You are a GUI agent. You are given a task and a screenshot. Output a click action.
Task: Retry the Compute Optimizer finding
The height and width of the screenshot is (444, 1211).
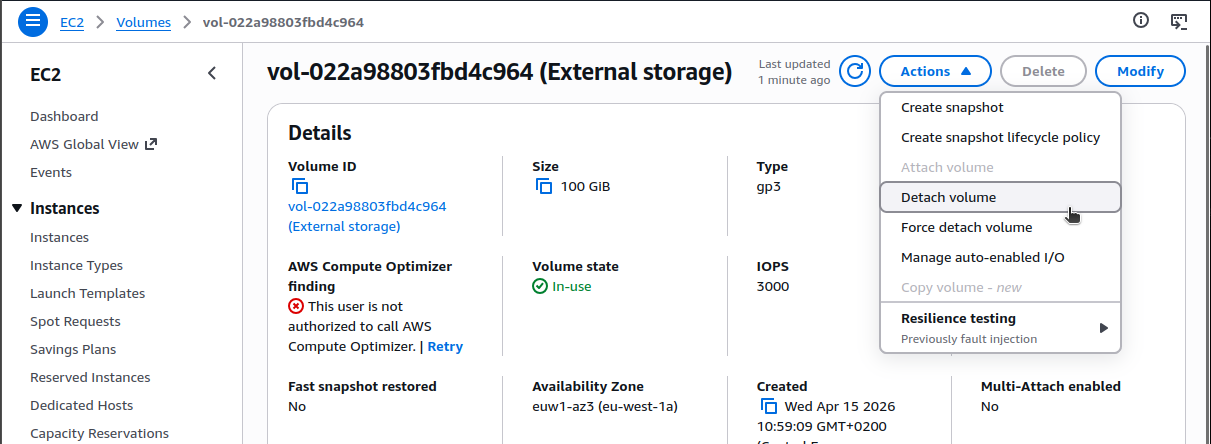pyautogui.click(x=445, y=346)
